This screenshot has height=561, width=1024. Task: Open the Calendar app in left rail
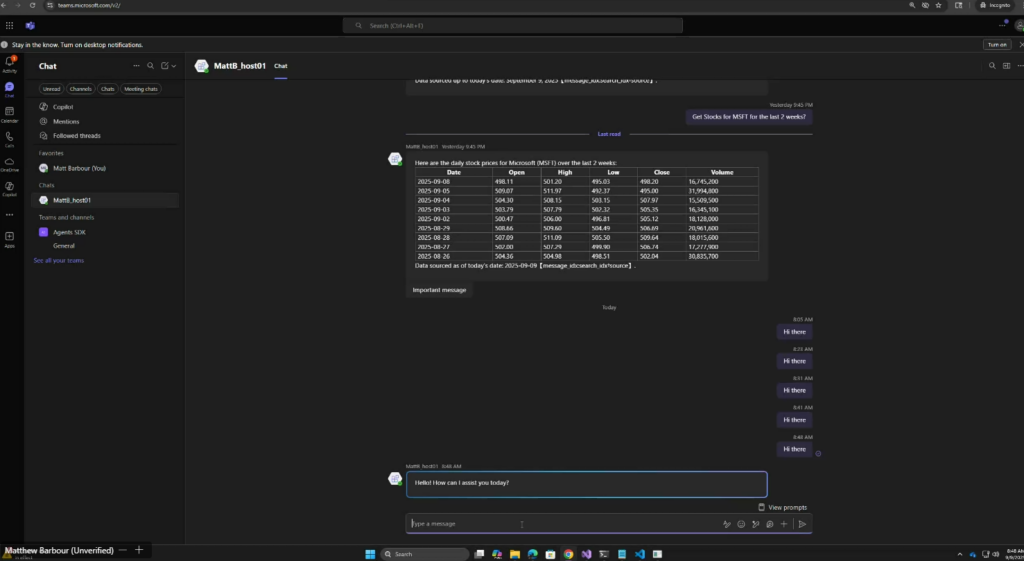[9, 114]
